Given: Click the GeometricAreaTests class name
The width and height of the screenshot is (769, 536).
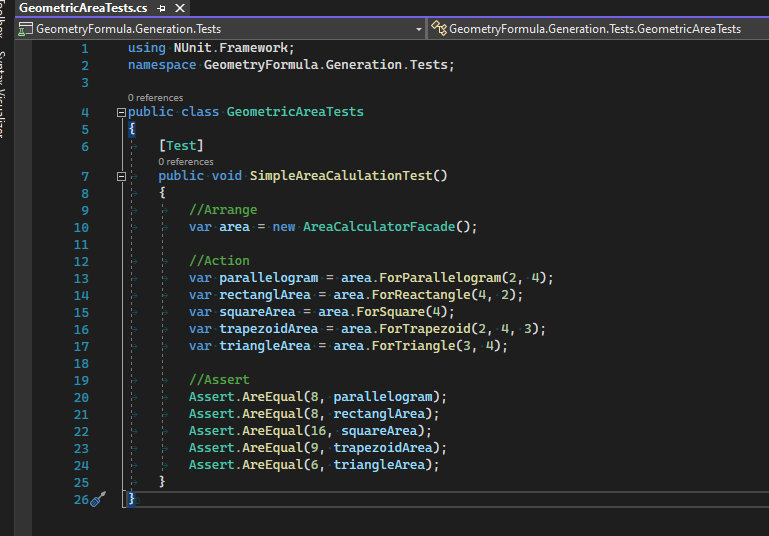Looking at the screenshot, I should pos(295,112).
